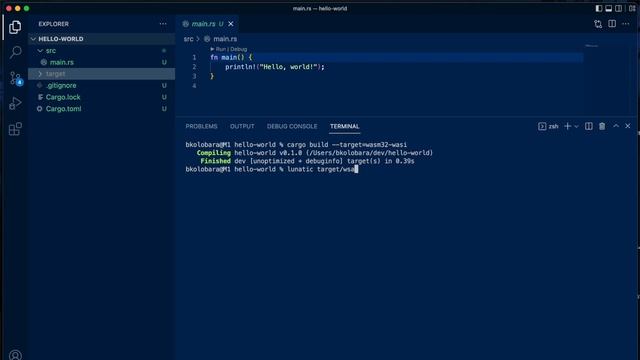
Task: Open main.rs in the file tree
Action: click(x=102, y=62)
